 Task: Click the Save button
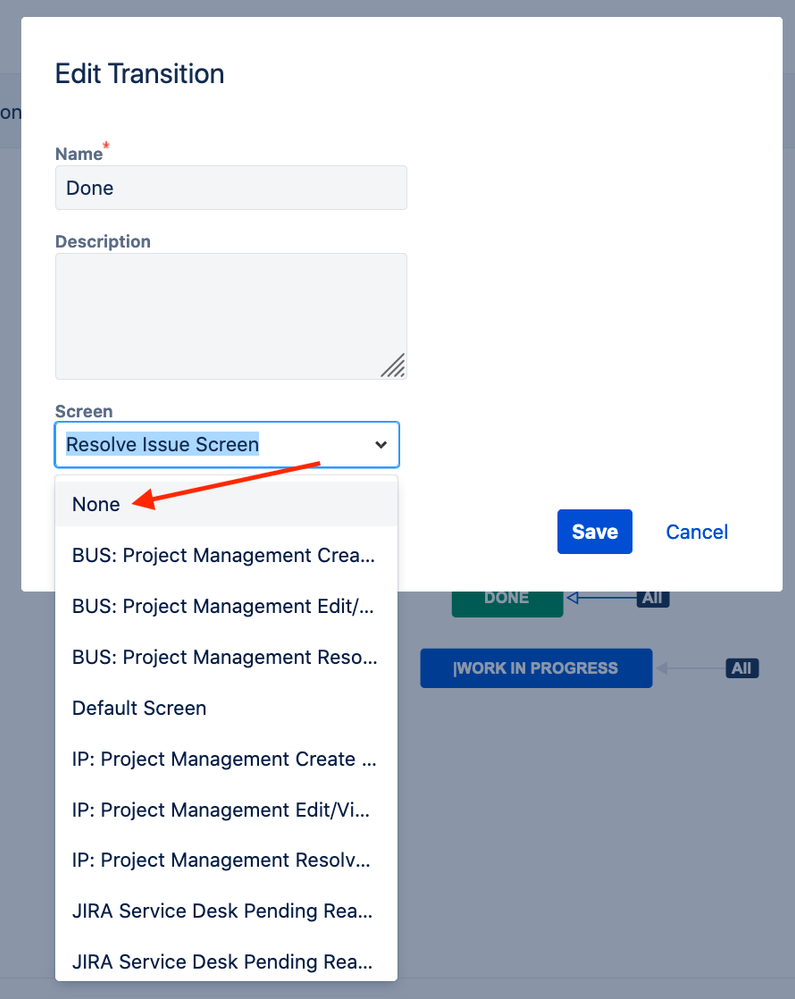coord(594,531)
